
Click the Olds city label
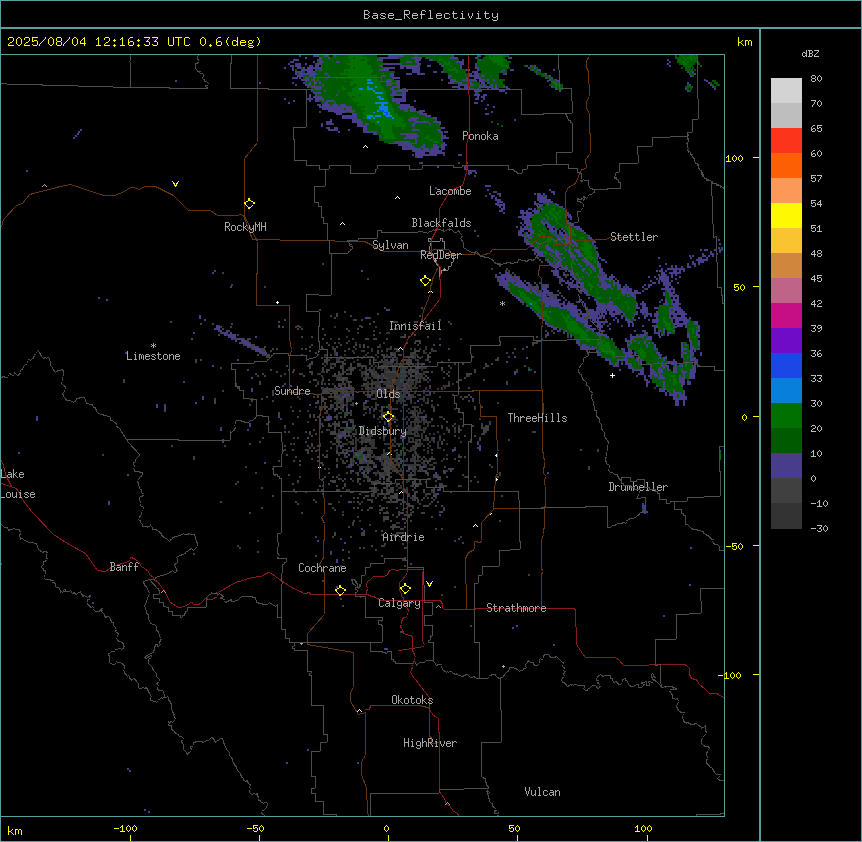[388, 394]
